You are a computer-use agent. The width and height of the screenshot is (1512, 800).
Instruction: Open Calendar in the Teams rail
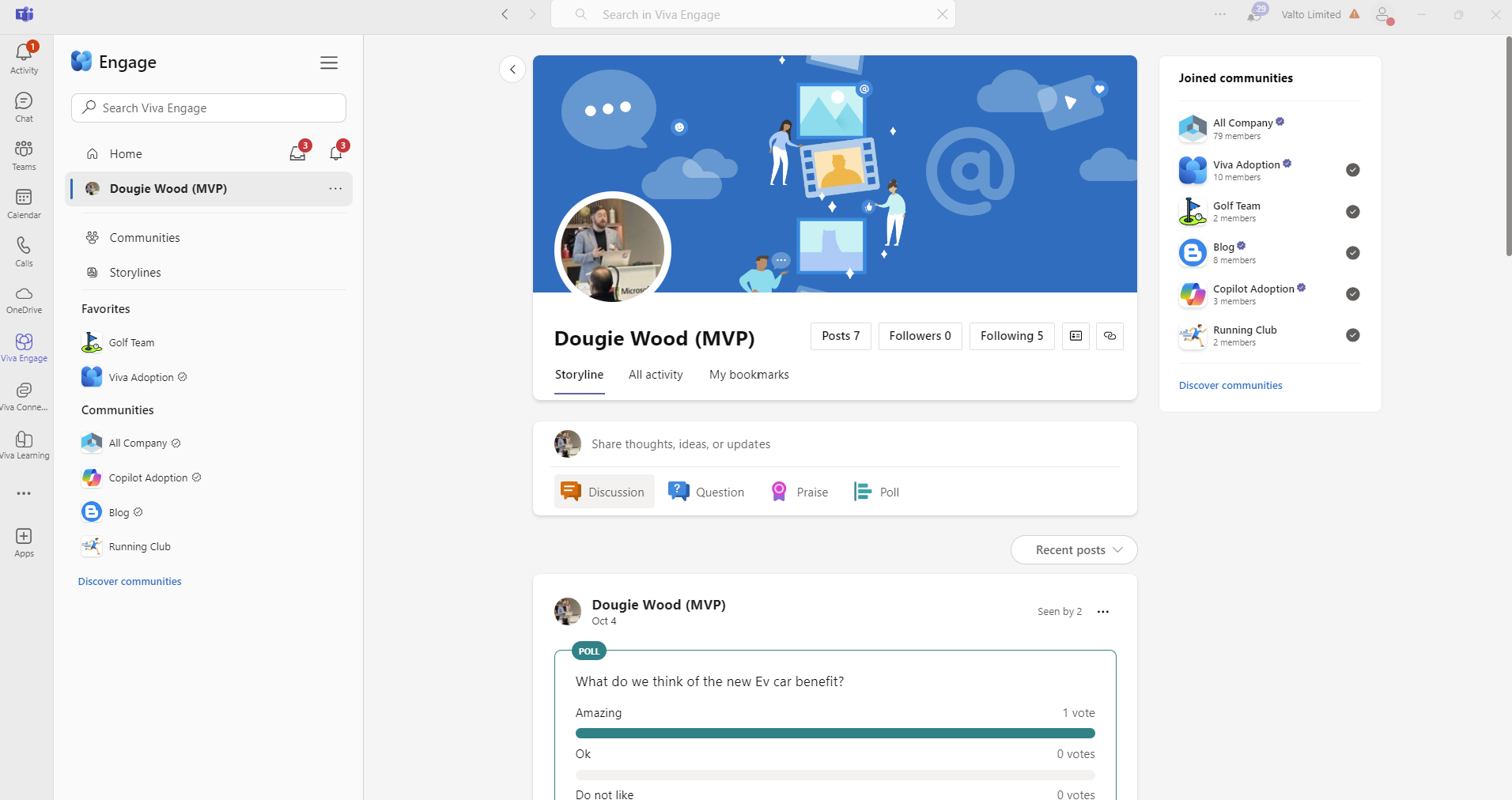point(25,203)
